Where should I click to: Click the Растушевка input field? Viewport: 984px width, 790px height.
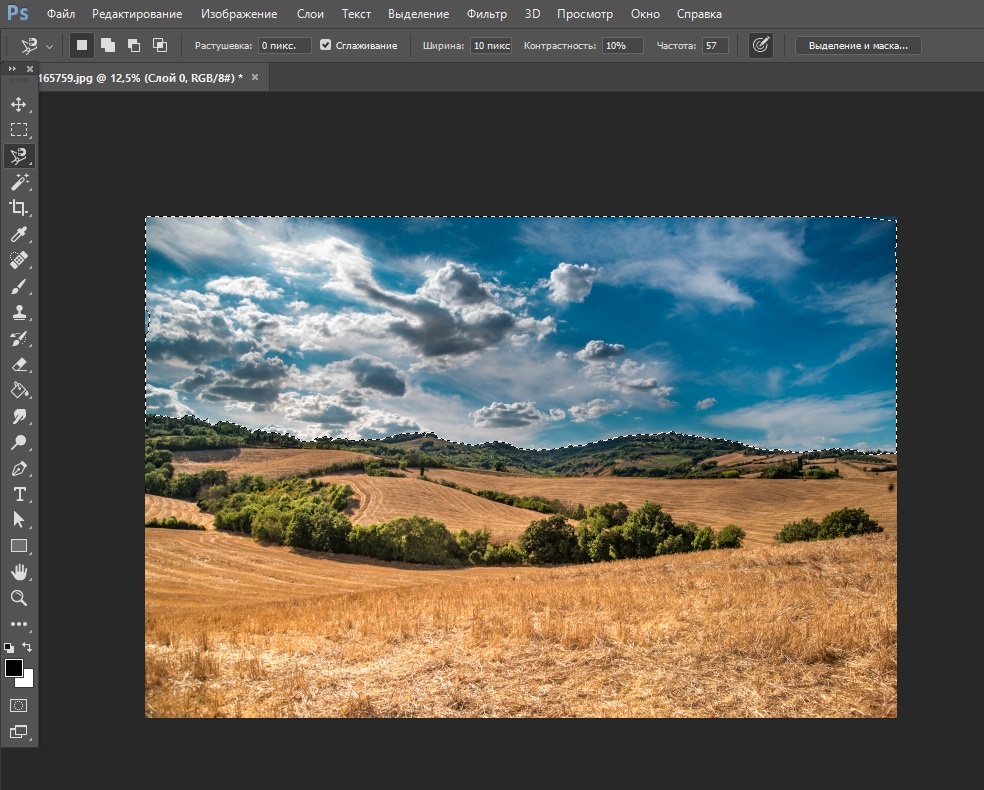(285, 46)
